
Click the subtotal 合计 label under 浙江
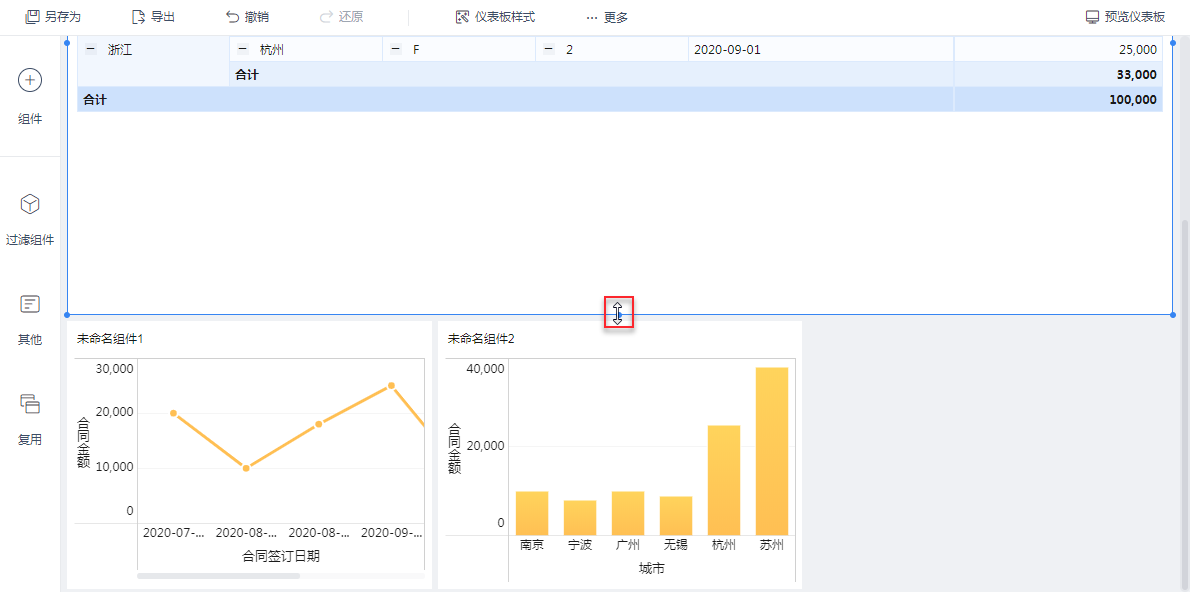(x=247, y=74)
